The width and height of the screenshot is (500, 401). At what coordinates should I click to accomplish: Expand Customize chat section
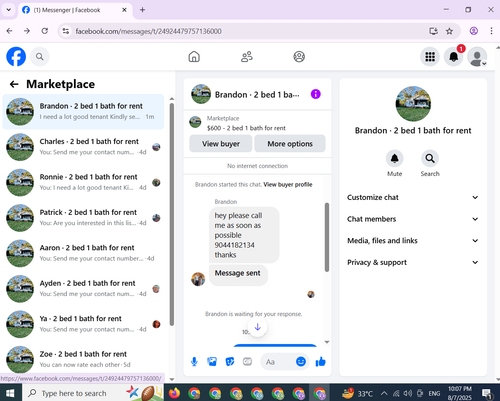413,197
